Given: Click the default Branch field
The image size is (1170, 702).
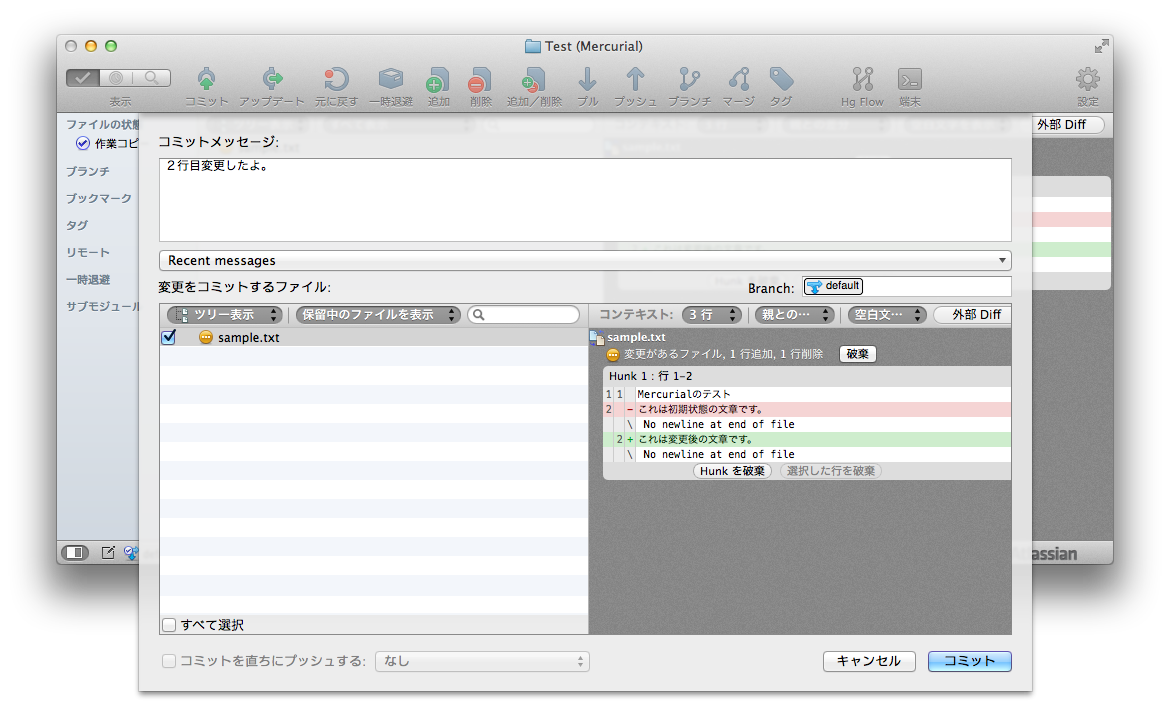Looking at the screenshot, I should pos(907,286).
